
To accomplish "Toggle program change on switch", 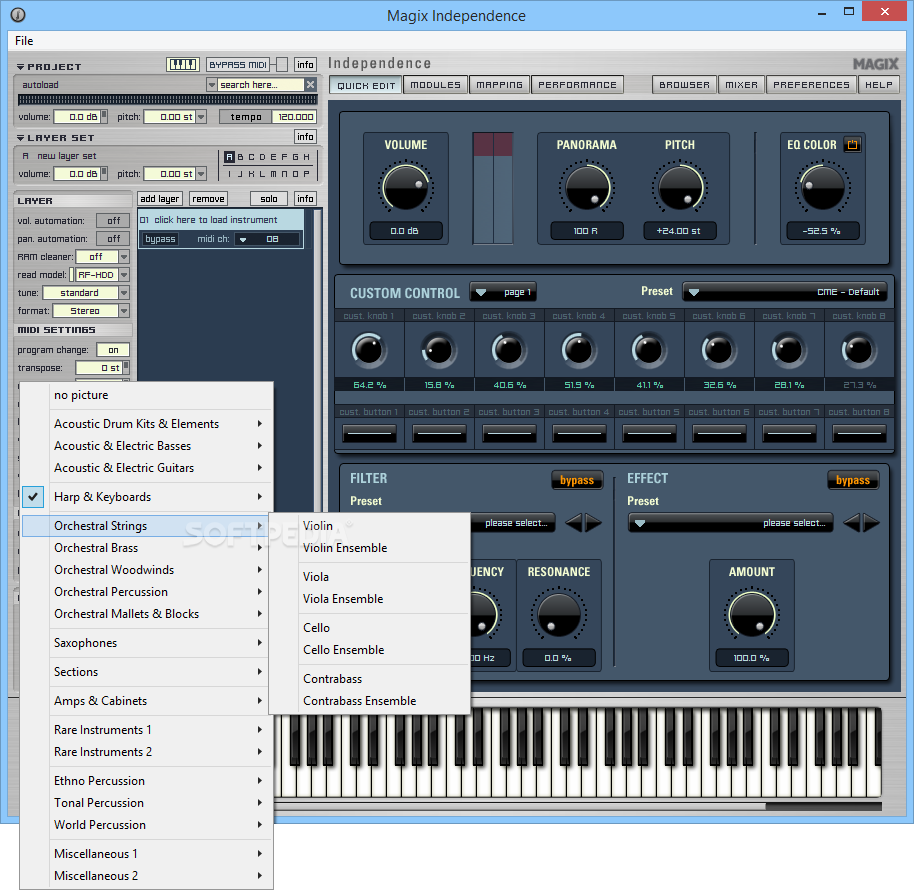I will (x=114, y=350).
